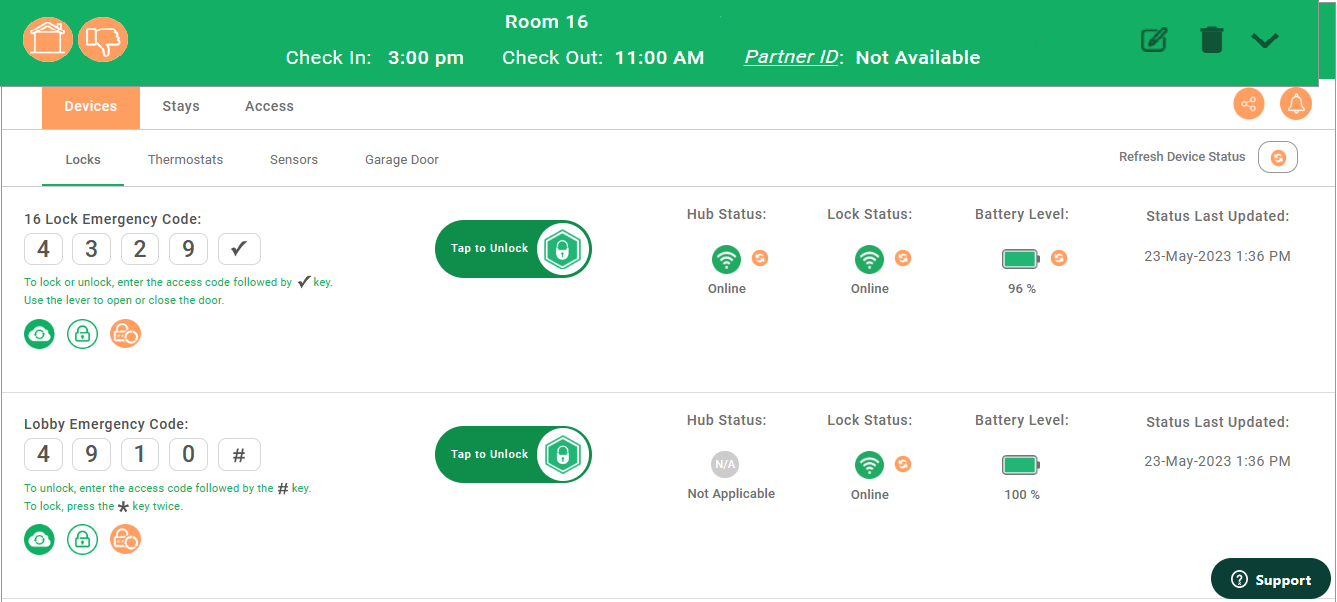This screenshot has height=602, width=1337.
Task: Open the Stays tab
Action: [181, 106]
